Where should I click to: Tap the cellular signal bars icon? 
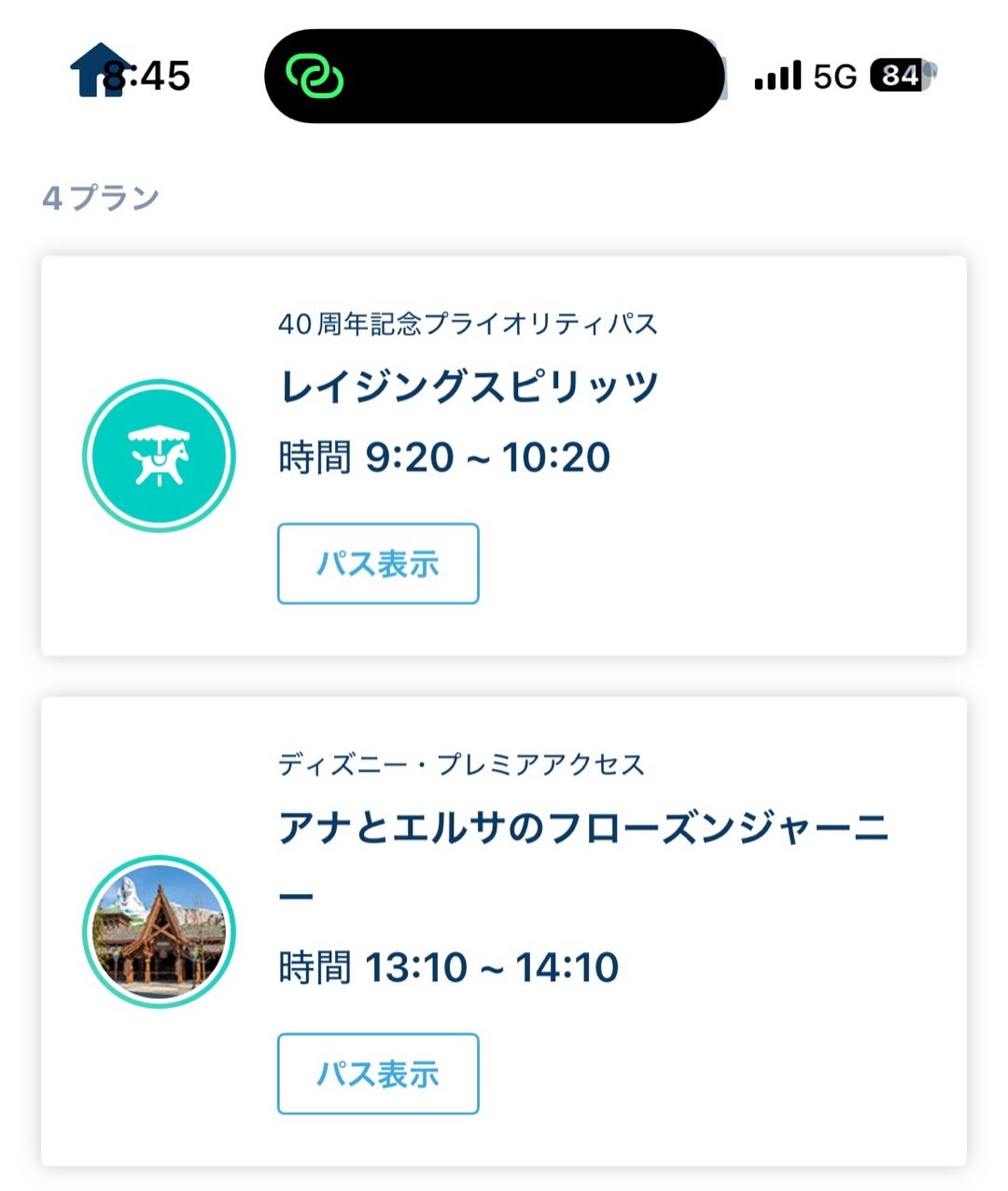tap(777, 76)
